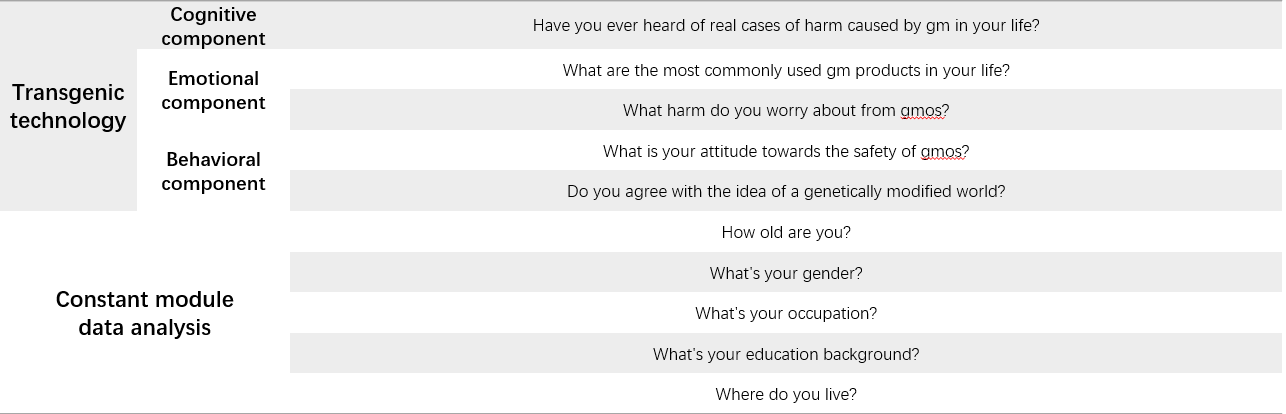This screenshot has width=1286, height=414.
Task: Click the Transgenic technology row header
Action: (x=68, y=107)
